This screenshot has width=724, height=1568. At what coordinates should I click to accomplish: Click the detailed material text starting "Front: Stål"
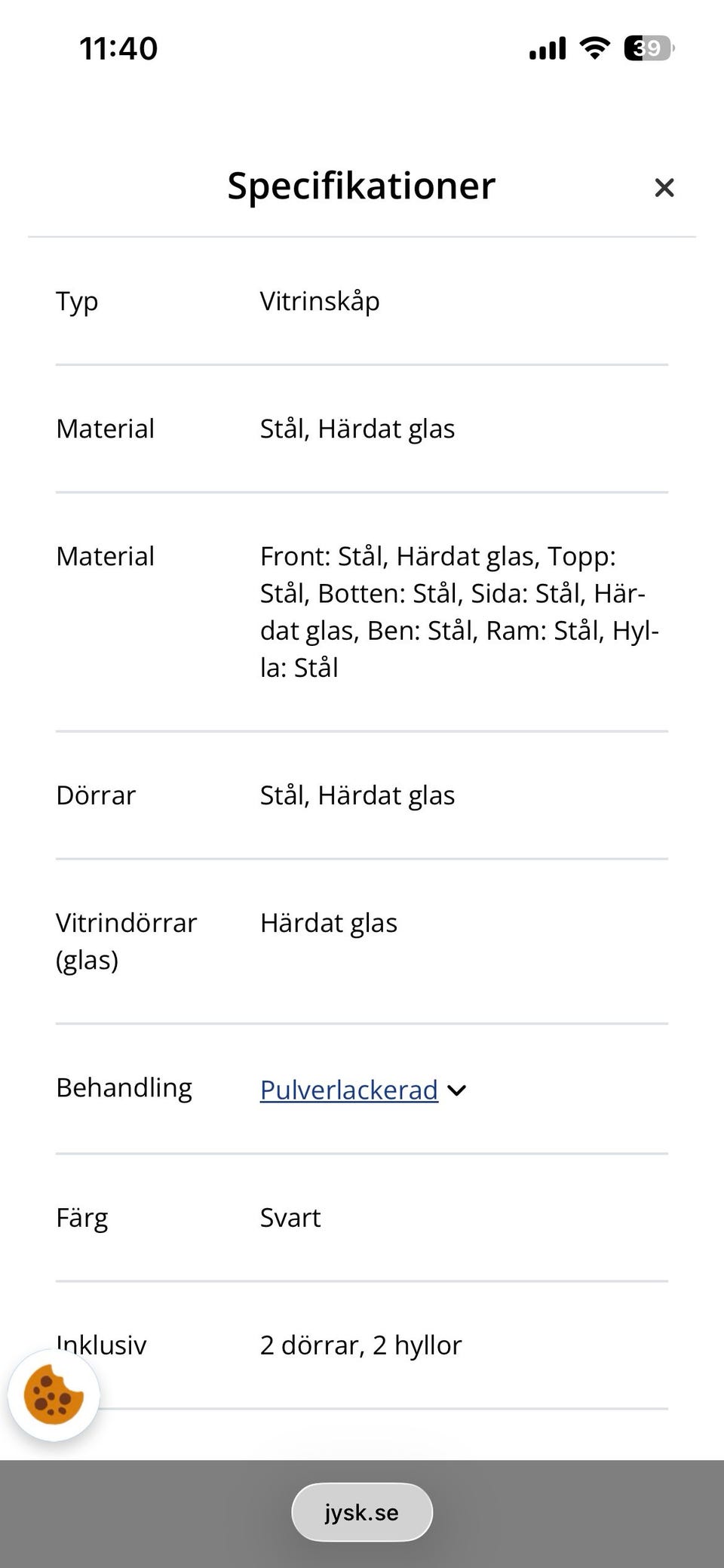coord(459,611)
